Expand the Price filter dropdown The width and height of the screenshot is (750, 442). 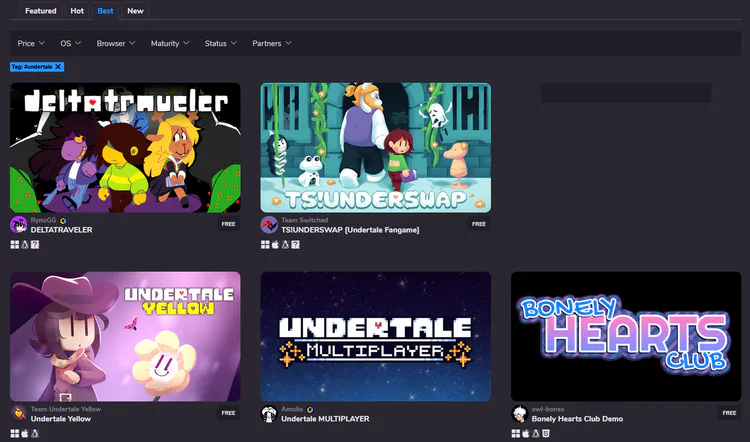(x=31, y=43)
